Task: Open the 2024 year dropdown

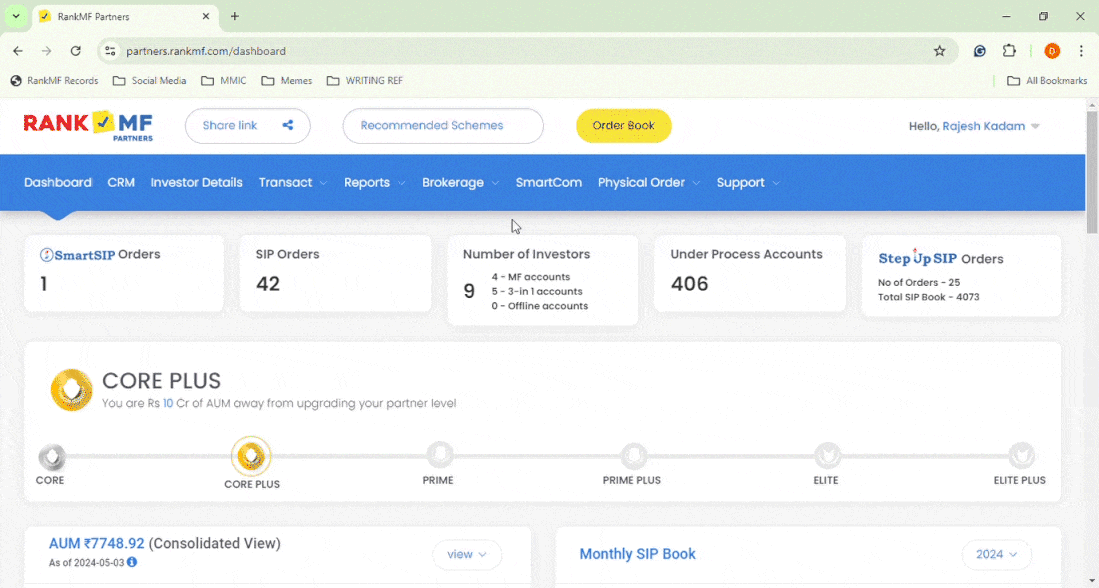Action: click(x=996, y=554)
